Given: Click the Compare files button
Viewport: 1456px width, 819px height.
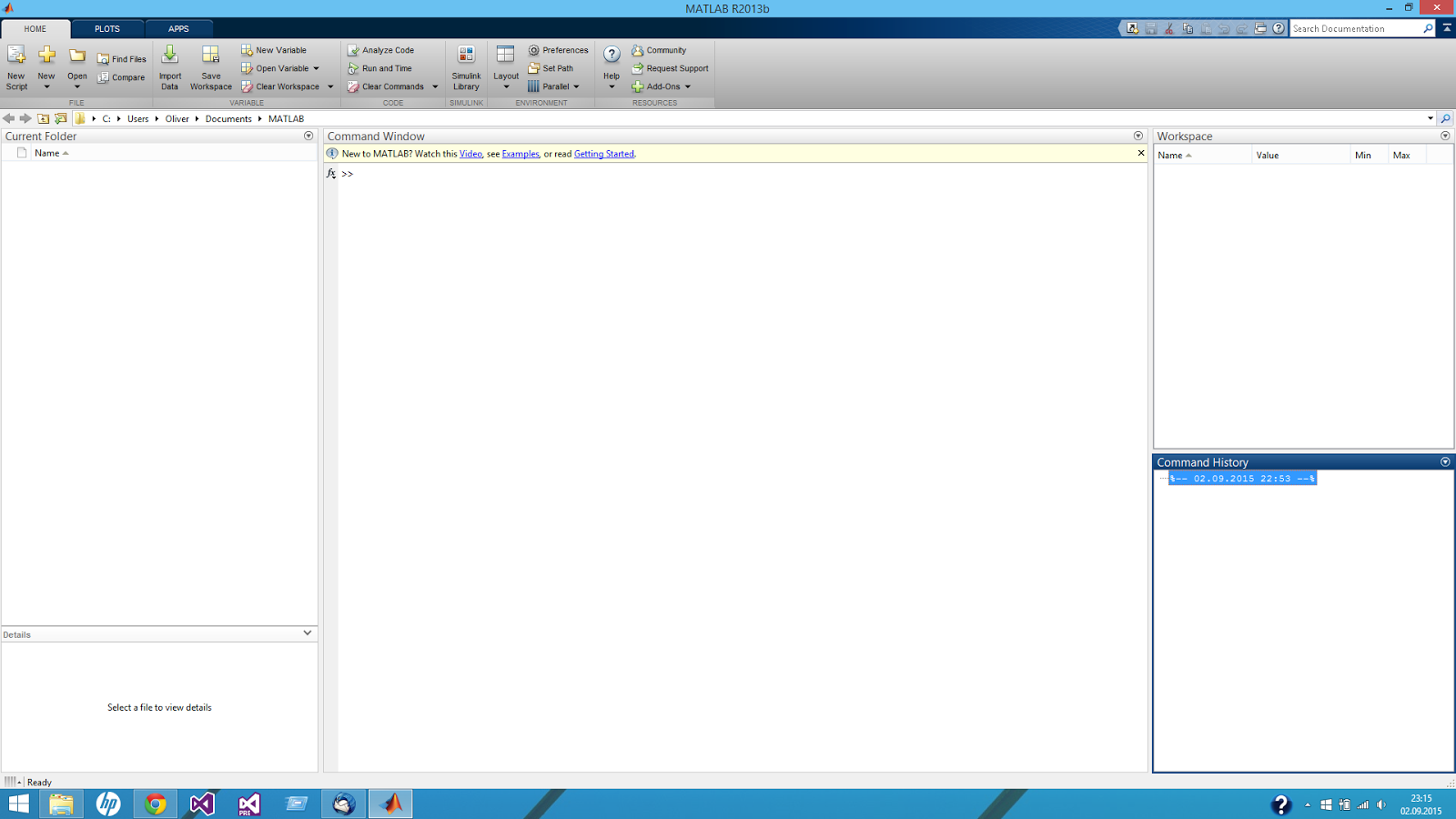Looking at the screenshot, I should point(122,77).
